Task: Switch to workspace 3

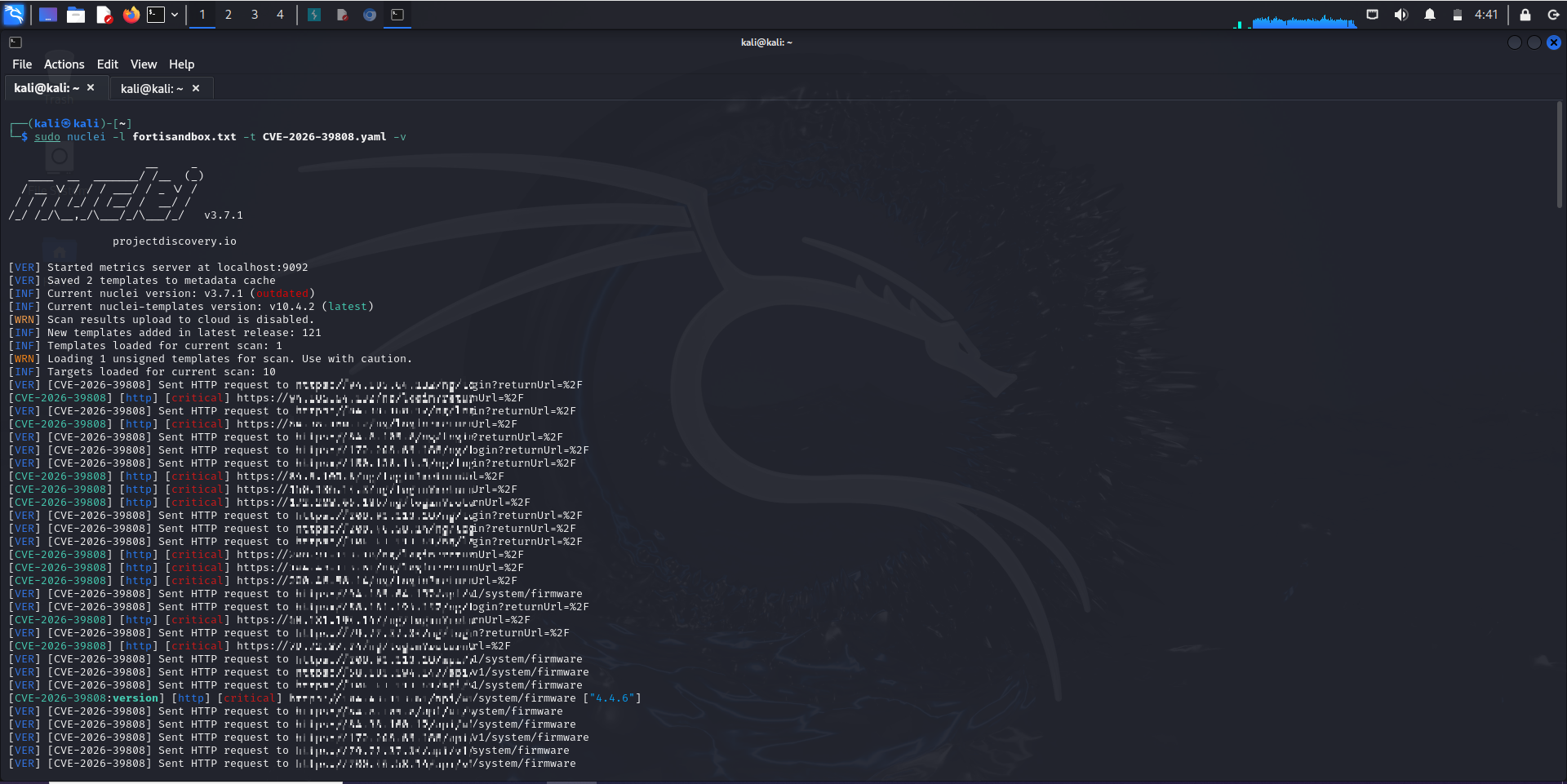Action: pos(254,14)
